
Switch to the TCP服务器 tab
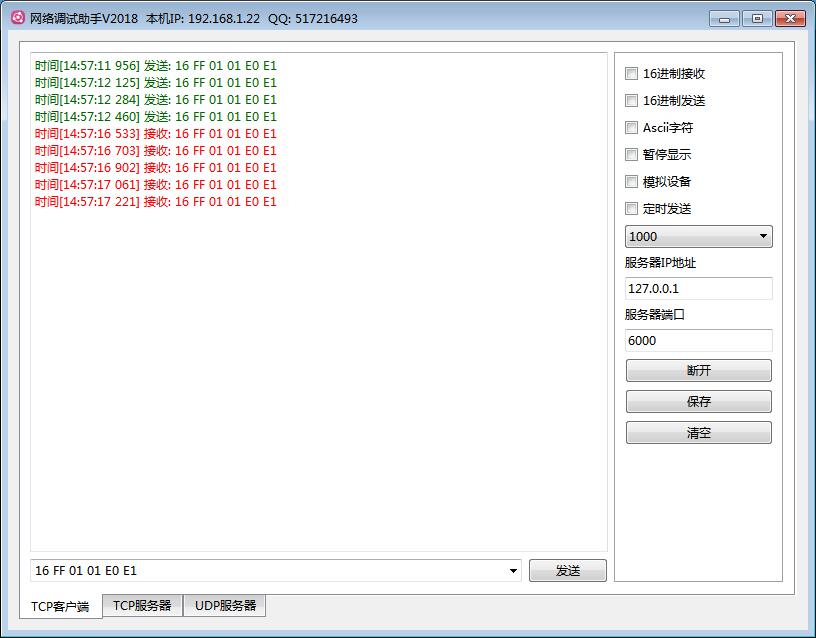[x=142, y=606]
